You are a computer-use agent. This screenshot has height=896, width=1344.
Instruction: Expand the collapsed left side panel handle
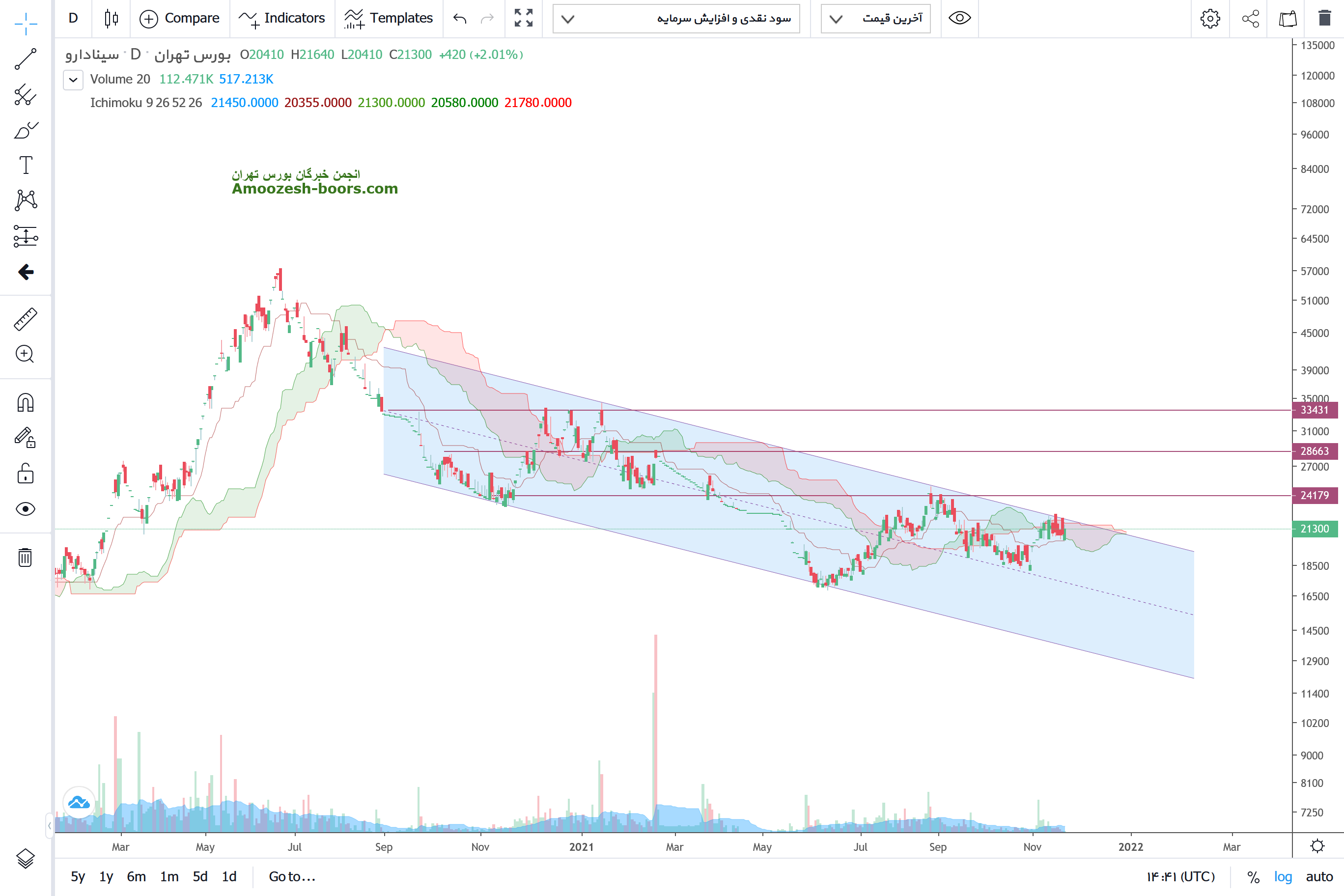pos(50,826)
